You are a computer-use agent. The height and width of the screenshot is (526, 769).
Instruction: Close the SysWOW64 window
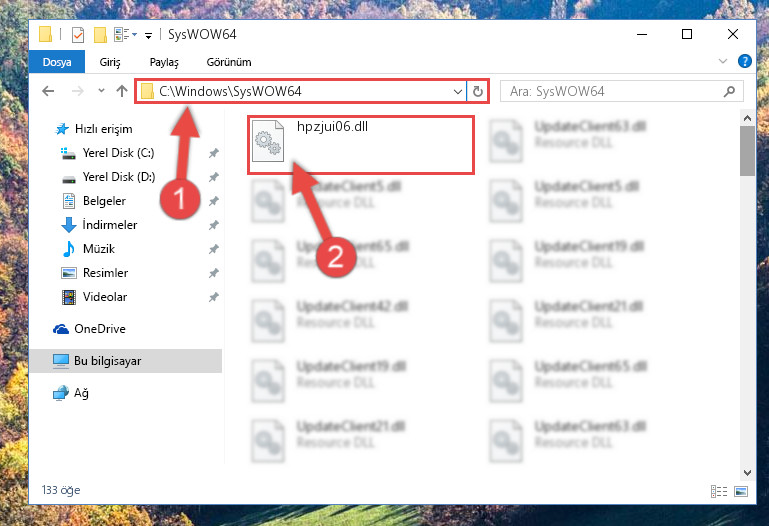pyautogui.click(x=733, y=34)
